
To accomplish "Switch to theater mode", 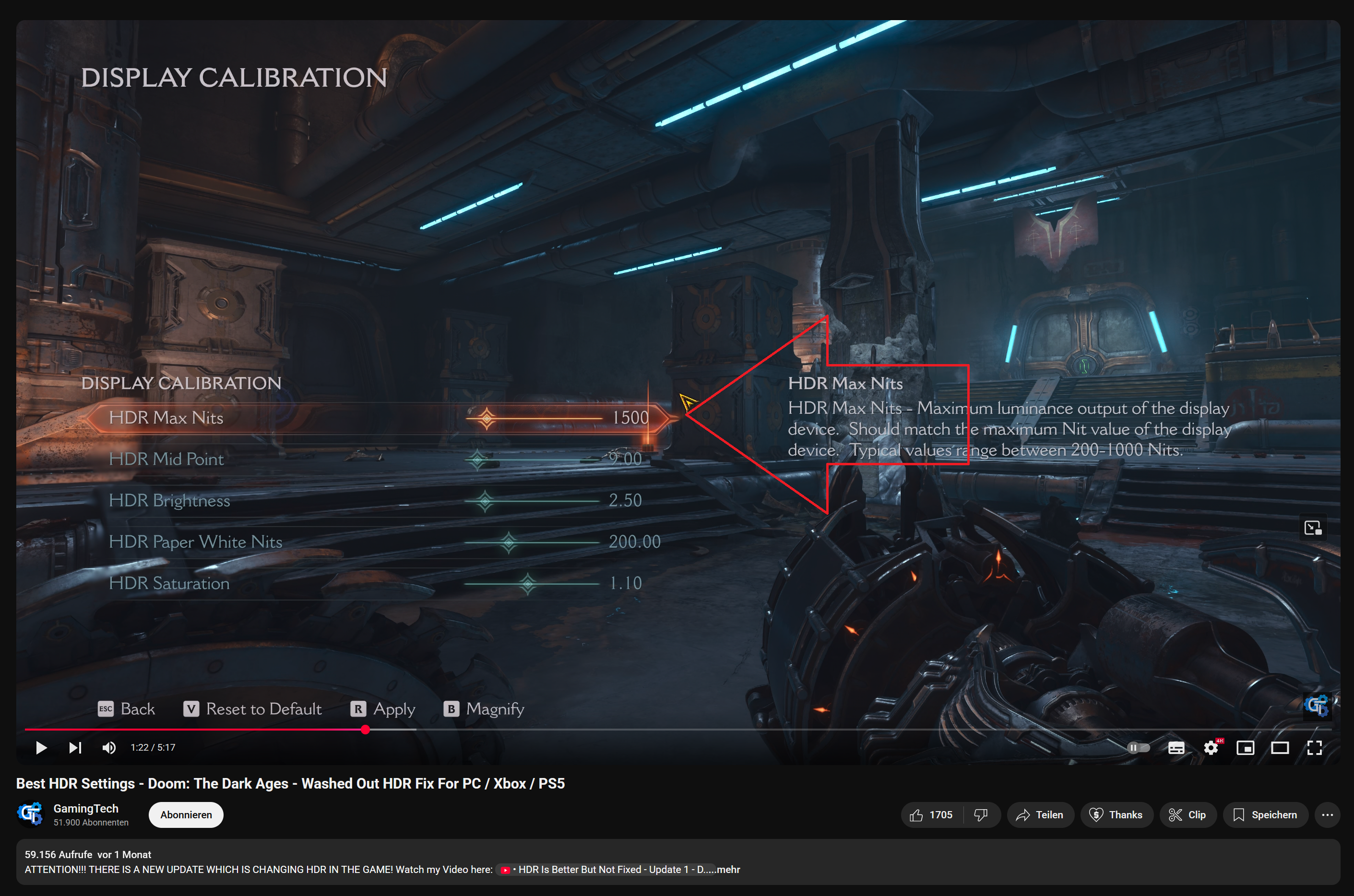I will [1280, 747].
